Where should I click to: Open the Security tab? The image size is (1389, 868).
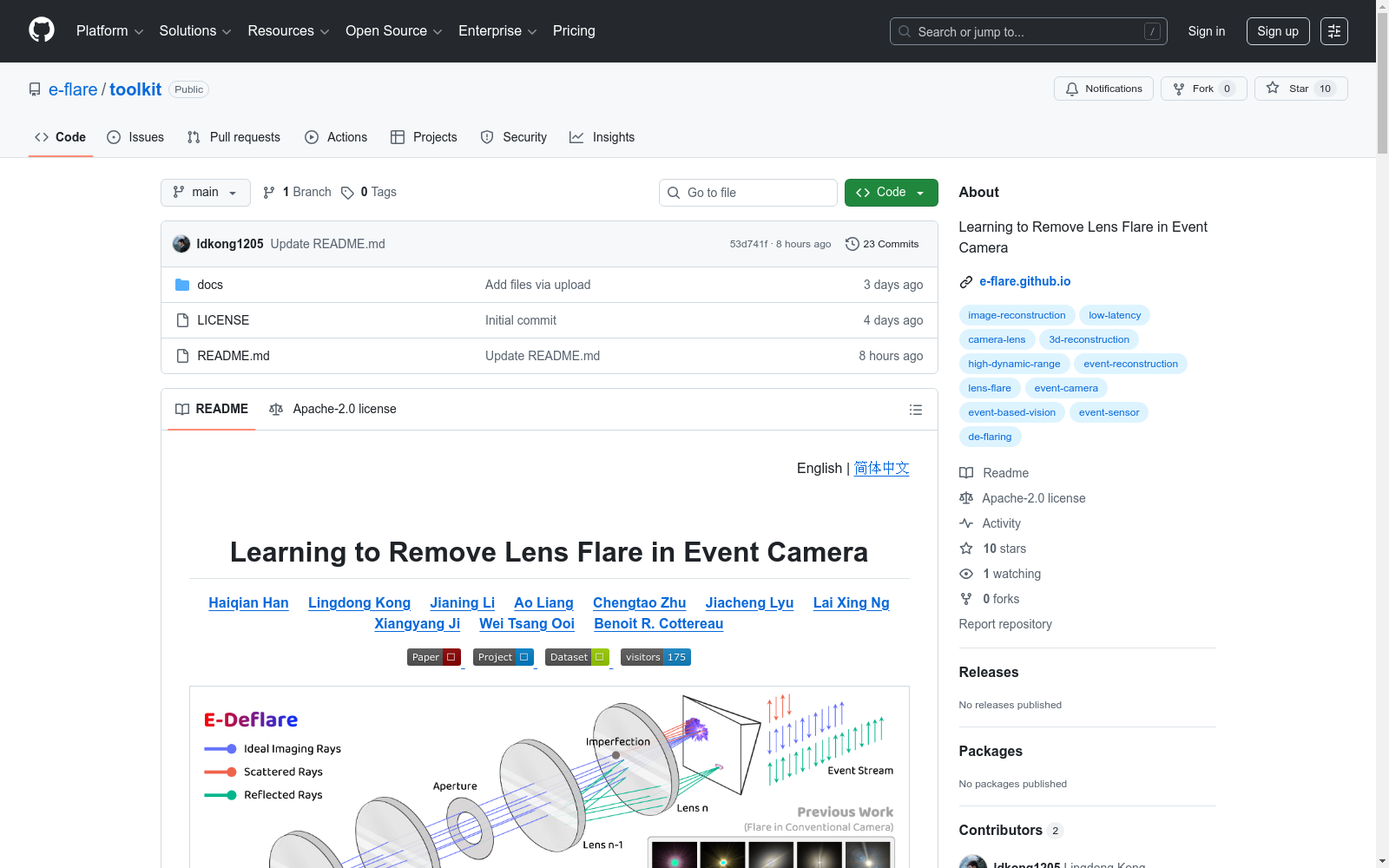[x=514, y=137]
